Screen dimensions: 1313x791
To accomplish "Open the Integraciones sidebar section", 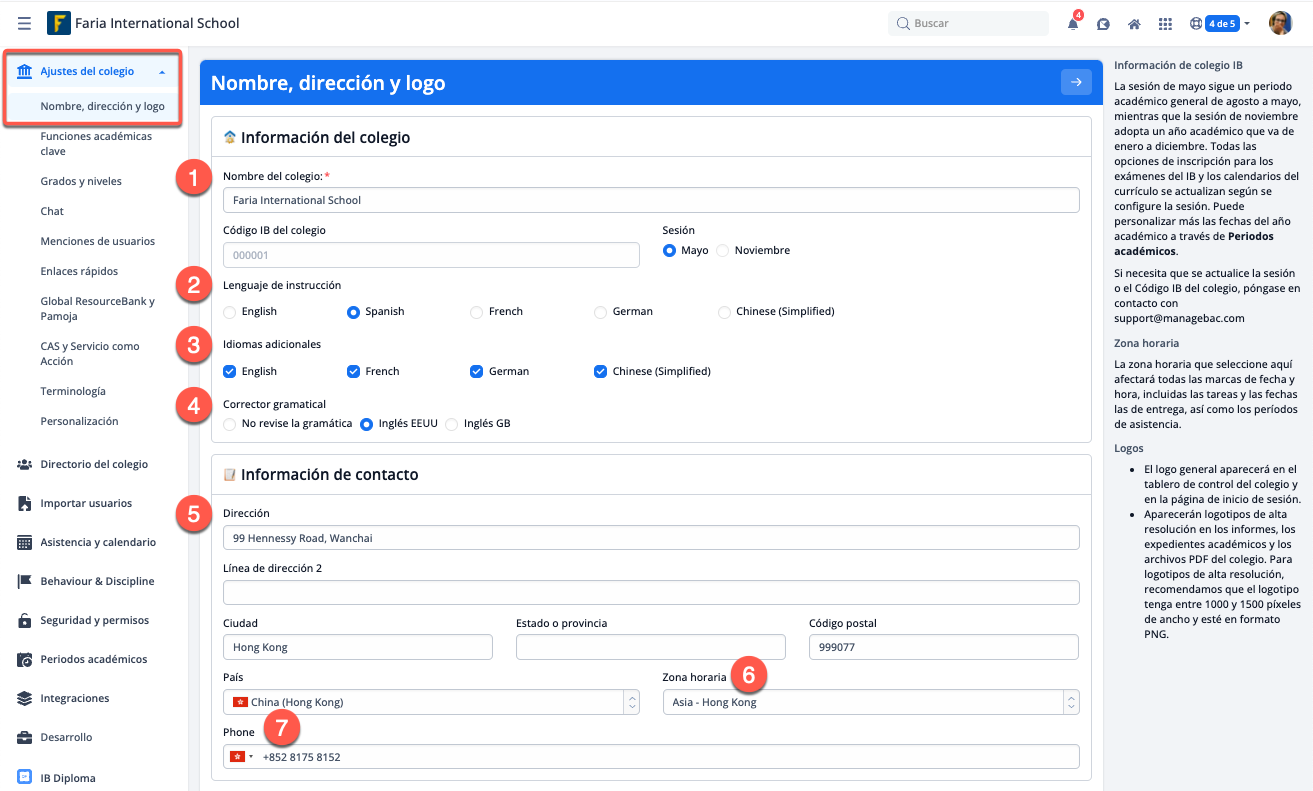I will coord(75,698).
